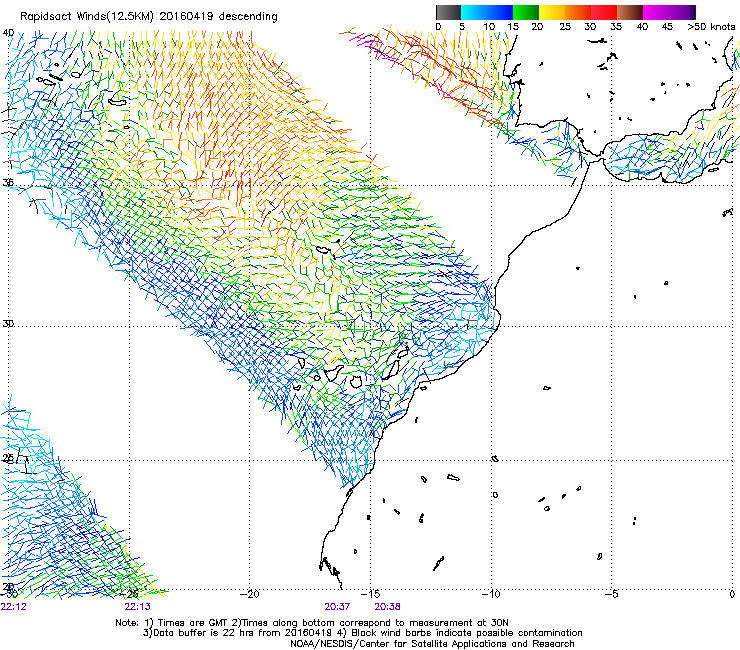The height and width of the screenshot is (650, 740).
Task: Click the green 15-20 knots legend swatch
Action: (x=526, y=12)
